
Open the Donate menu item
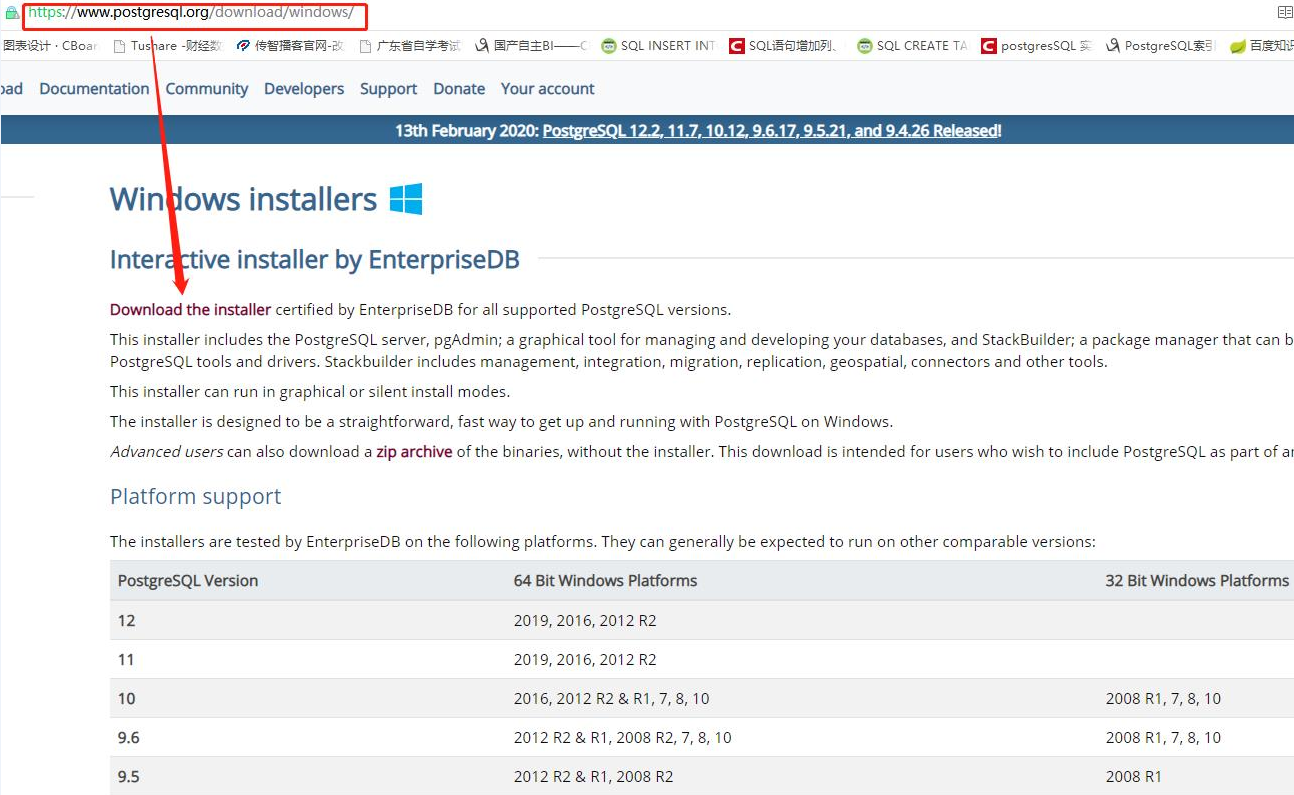pyautogui.click(x=459, y=89)
